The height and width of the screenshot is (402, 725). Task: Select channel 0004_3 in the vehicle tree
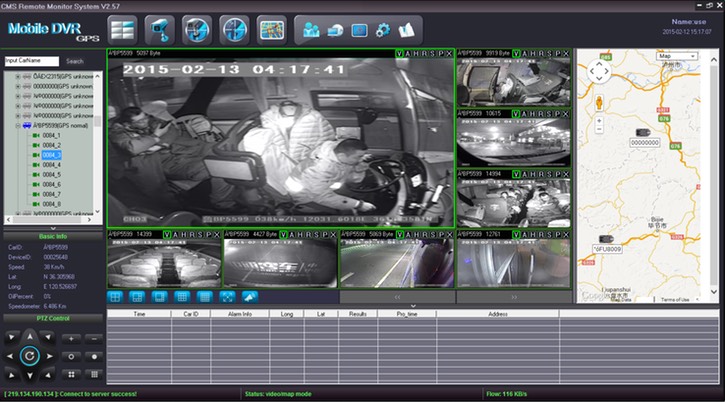(x=52, y=155)
